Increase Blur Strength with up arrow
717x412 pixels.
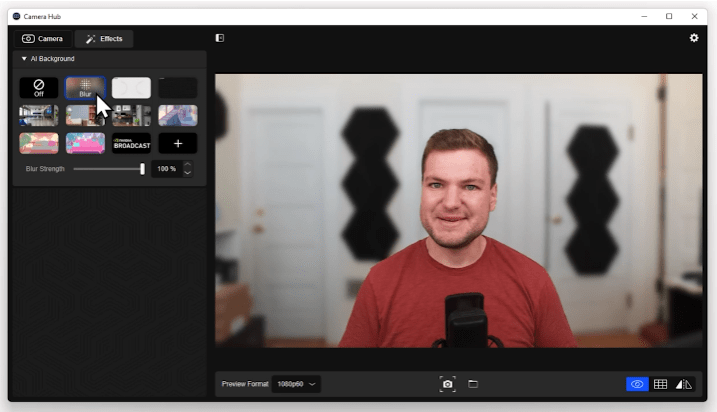point(187,165)
